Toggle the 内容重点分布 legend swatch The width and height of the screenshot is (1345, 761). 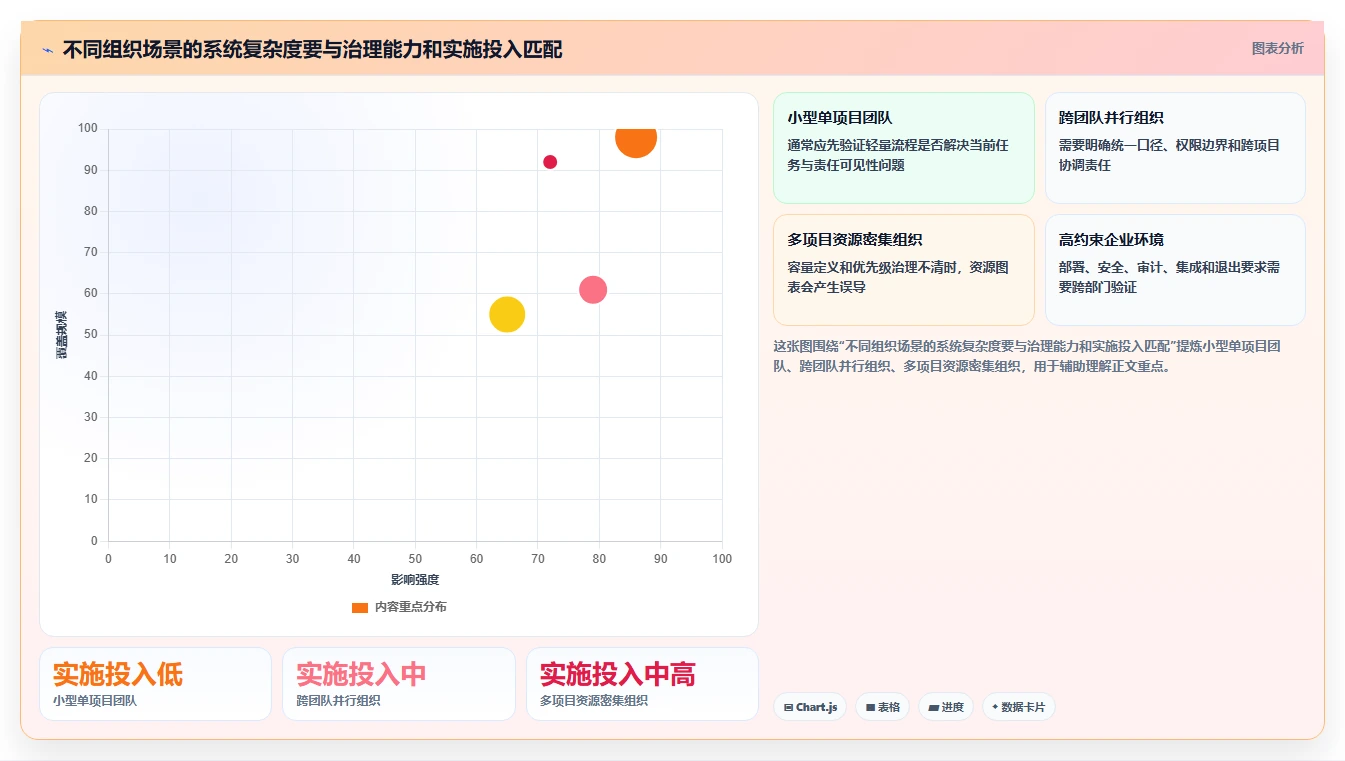[360, 607]
